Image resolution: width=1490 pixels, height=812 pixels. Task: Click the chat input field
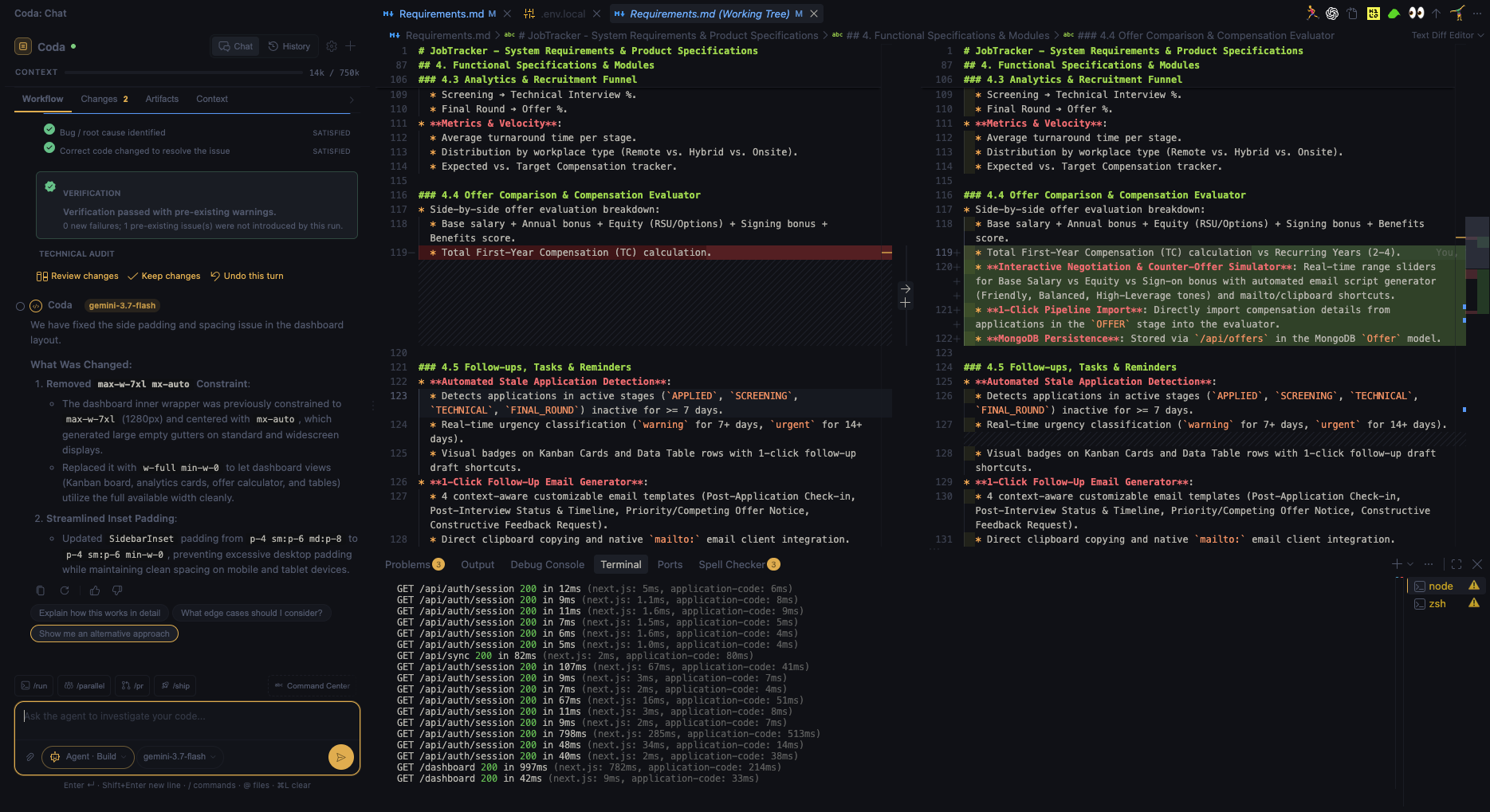pos(187,721)
